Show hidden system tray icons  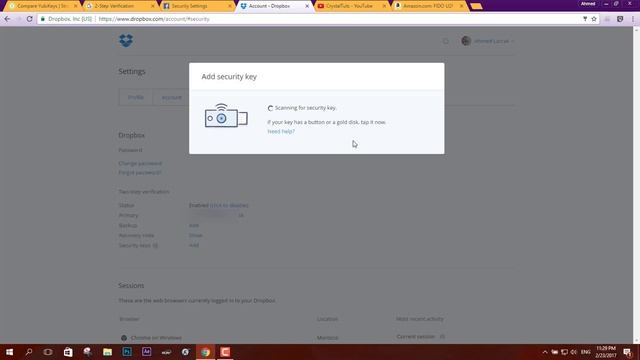click(544, 352)
